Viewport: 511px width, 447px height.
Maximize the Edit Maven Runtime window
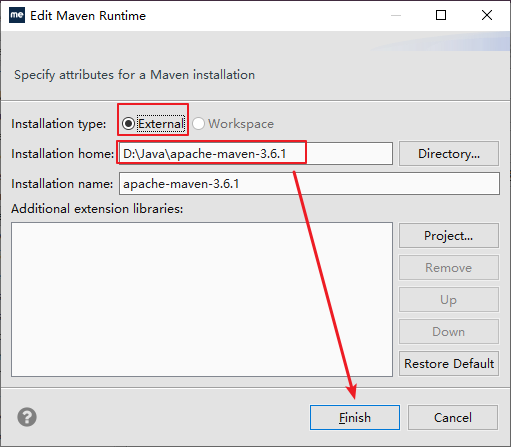pyautogui.click(x=441, y=15)
